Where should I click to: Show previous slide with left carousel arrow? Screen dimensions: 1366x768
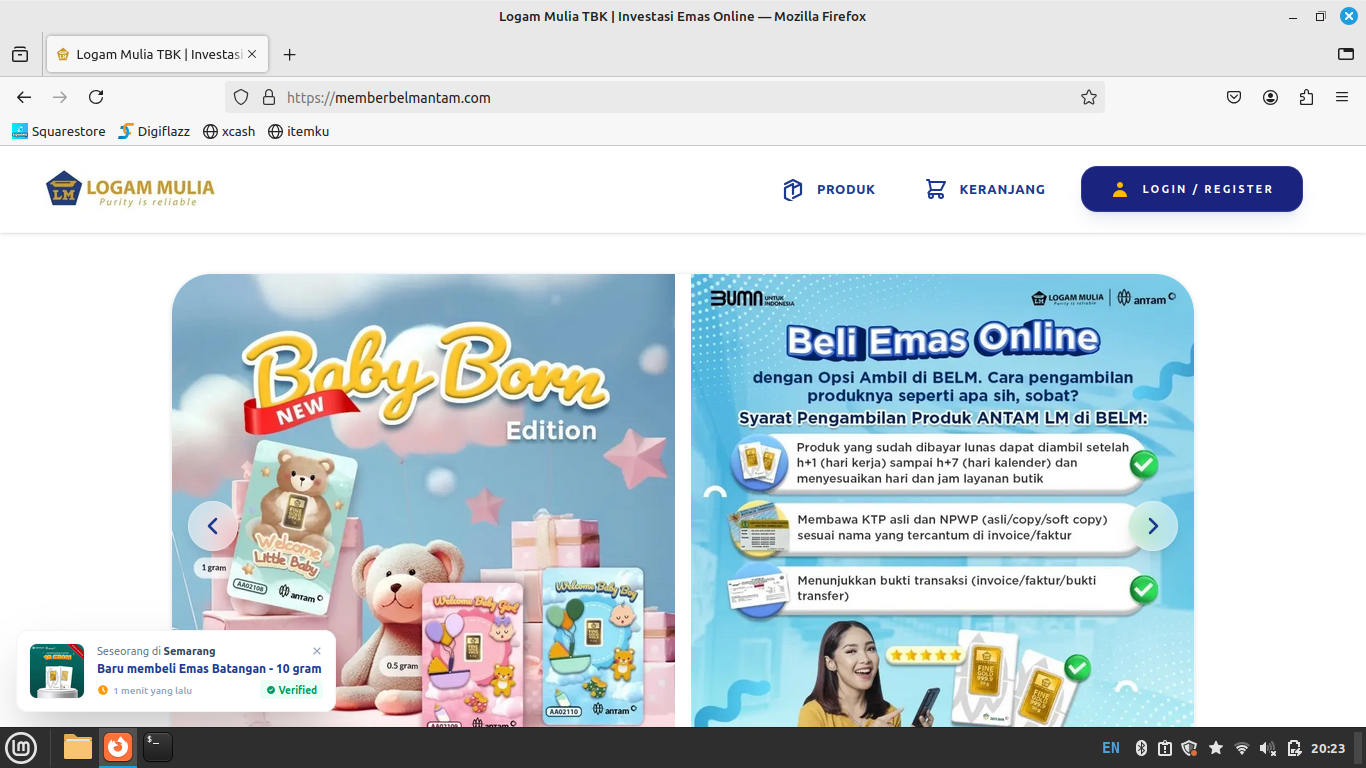click(x=213, y=526)
